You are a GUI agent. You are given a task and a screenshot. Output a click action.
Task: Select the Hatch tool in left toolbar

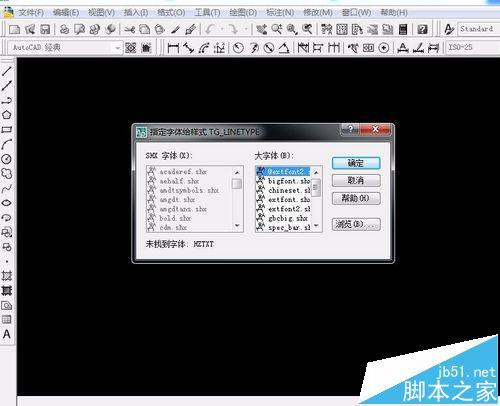[7, 276]
